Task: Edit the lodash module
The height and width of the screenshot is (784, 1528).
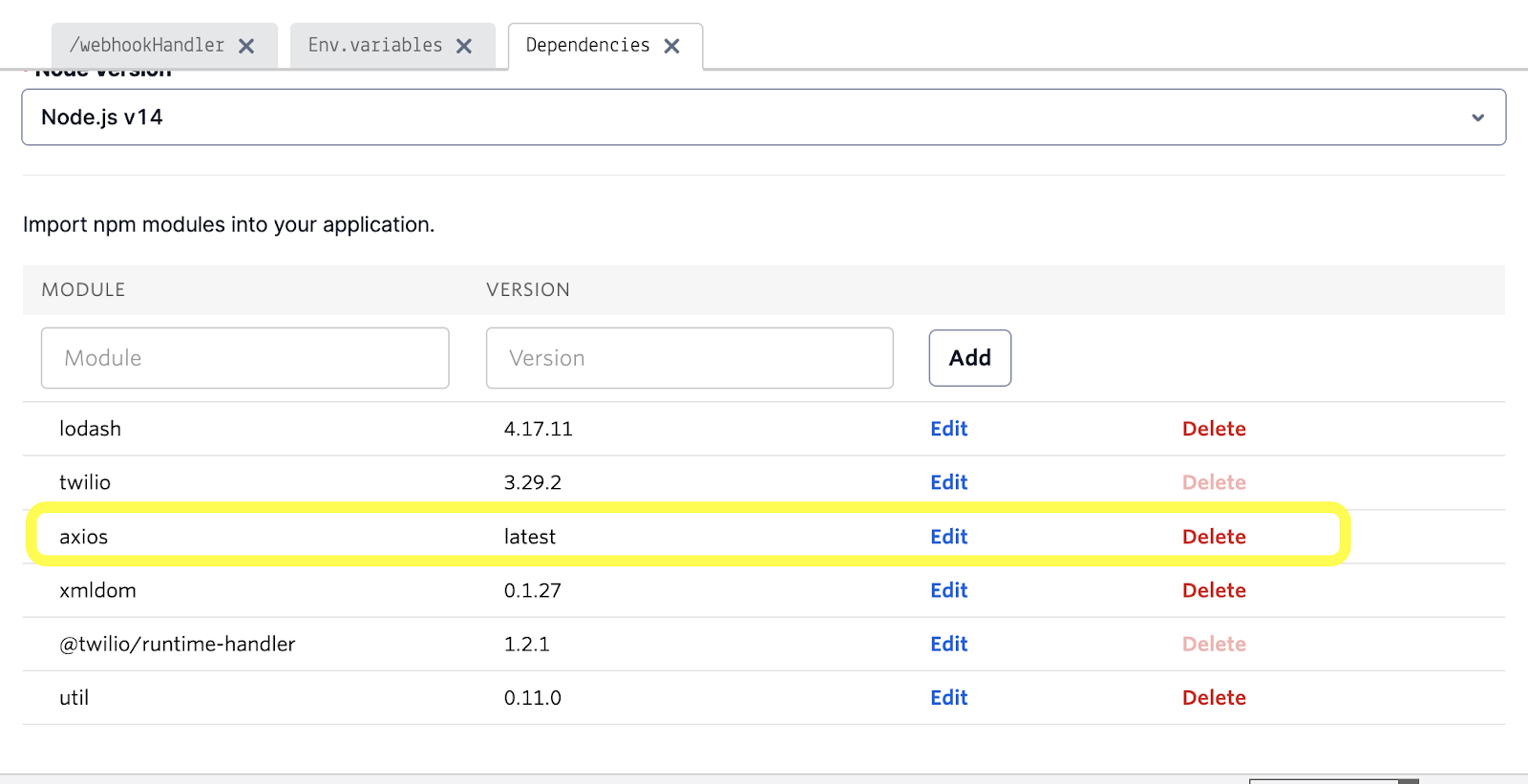Action: click(x=949, y=429)
